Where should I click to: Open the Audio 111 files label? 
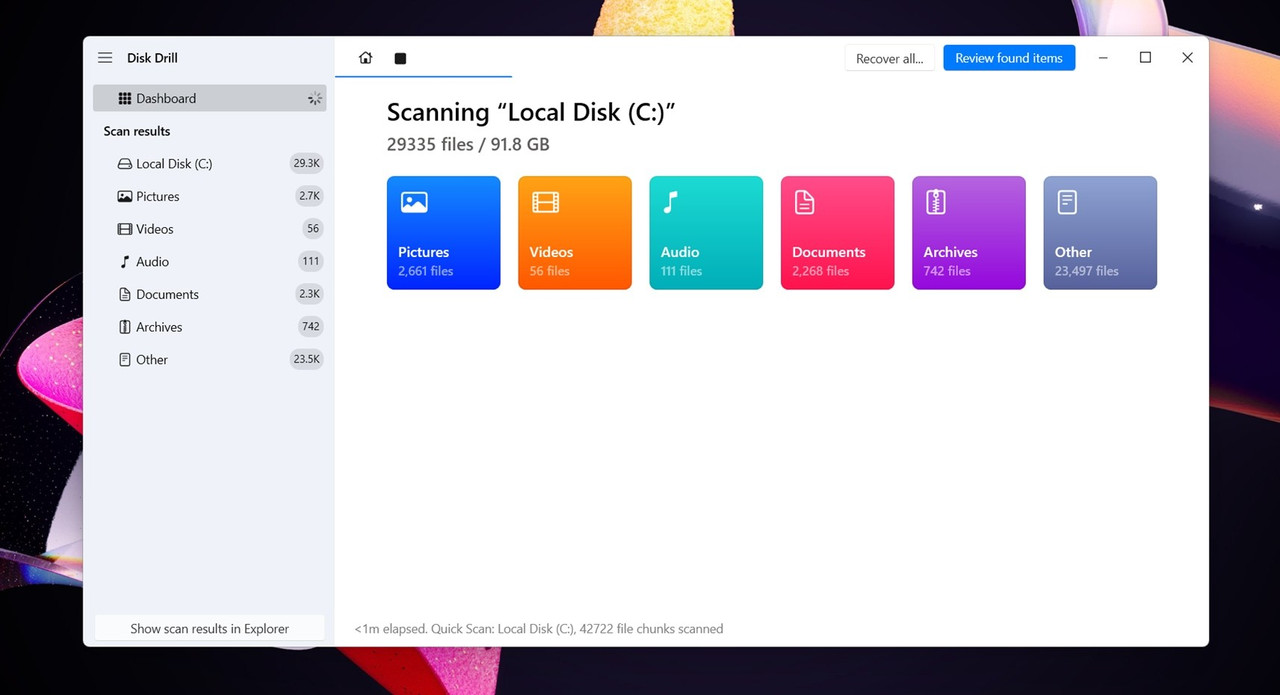click(x=681, y=271)
